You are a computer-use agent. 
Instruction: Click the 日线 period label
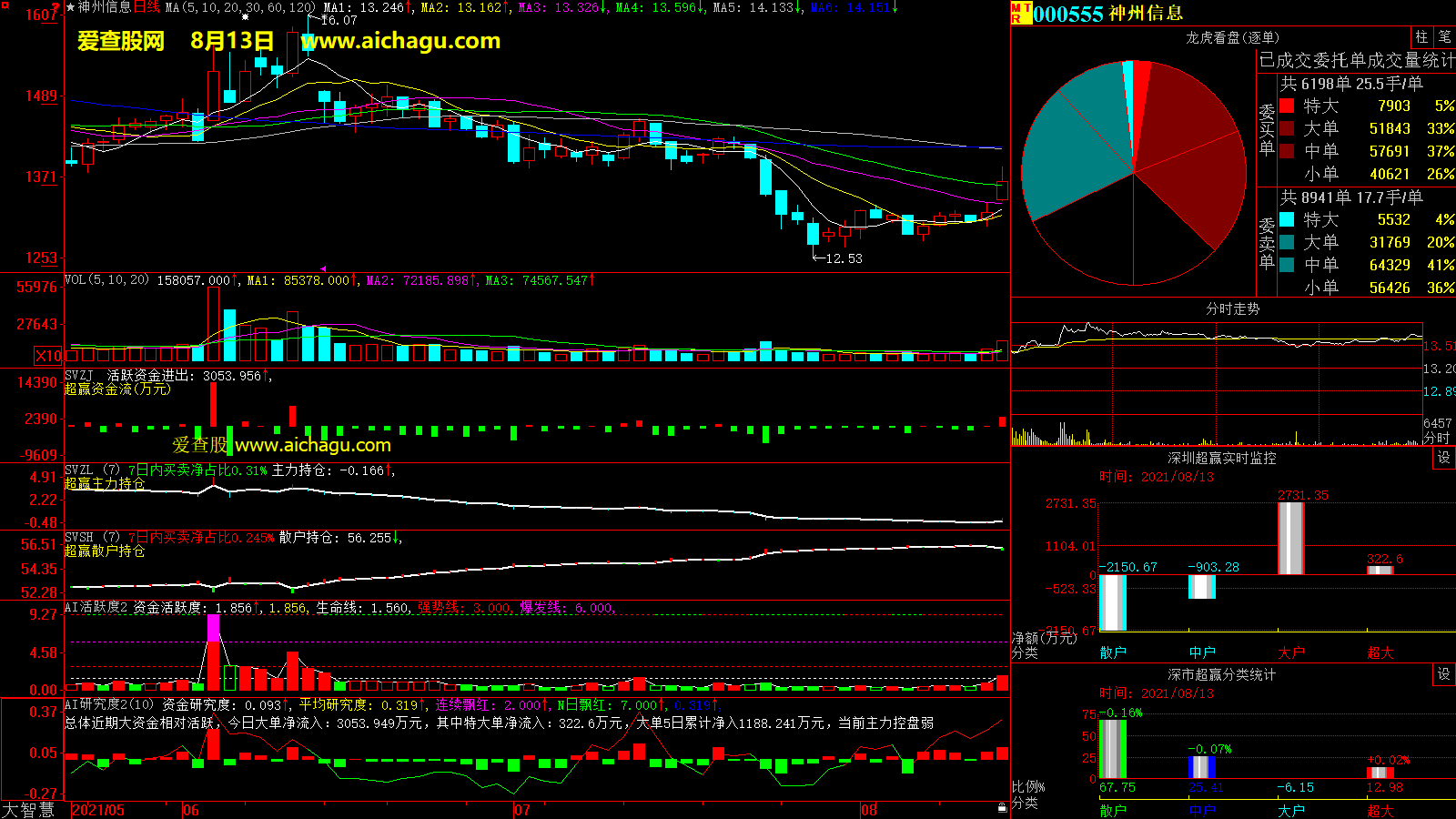(x=147, y=7)
